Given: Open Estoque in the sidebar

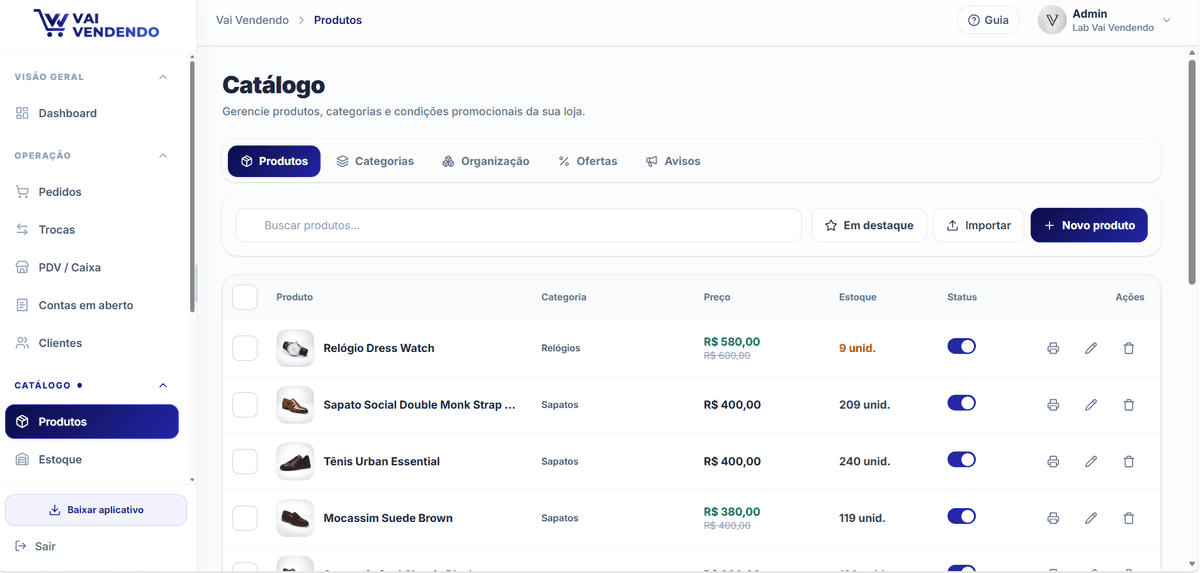Looking at the screenshot, I should [x=92, y=460].
